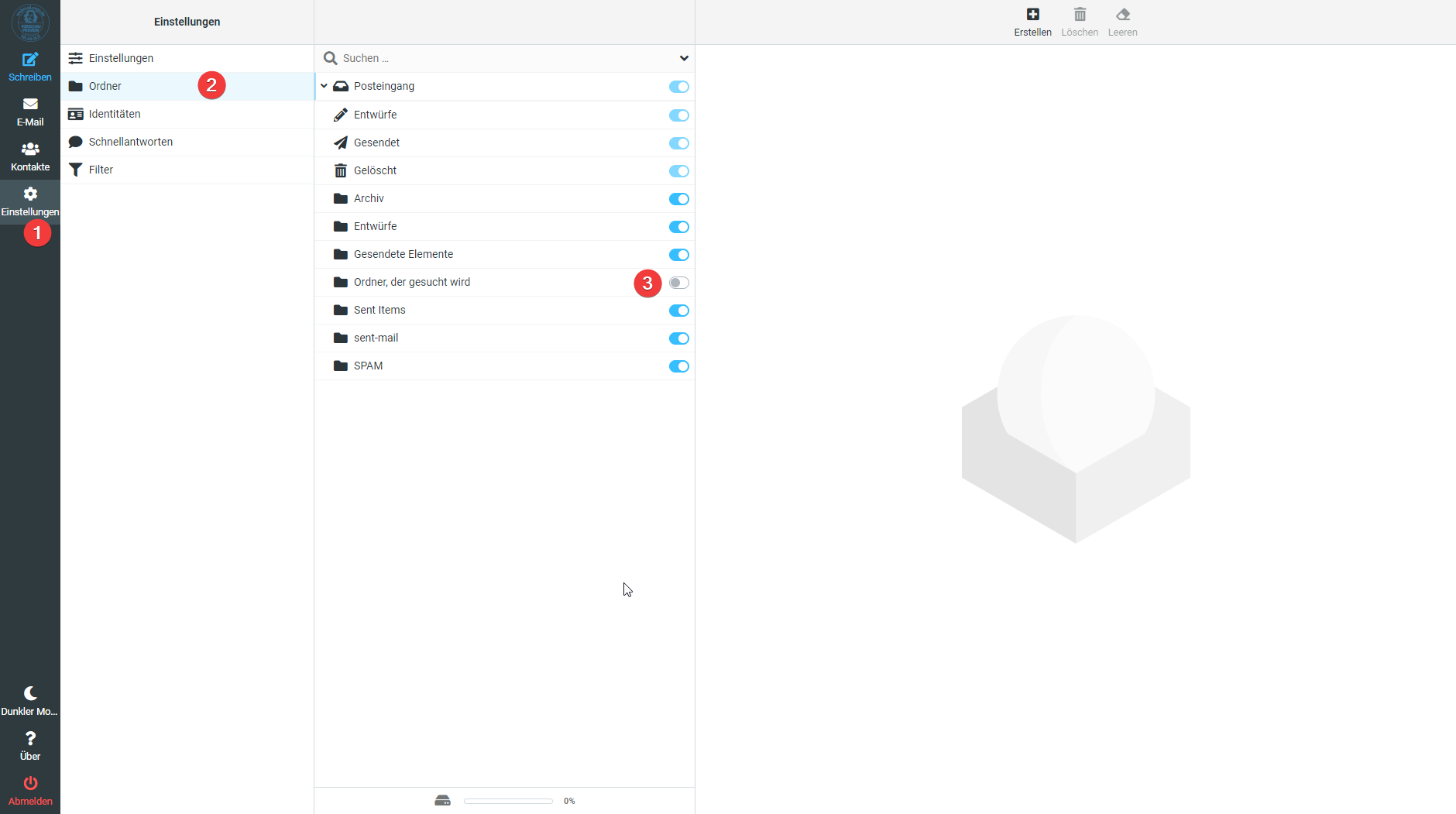
Task: Click the Einstellungen gear icon
Action: [x=30, y=194]
